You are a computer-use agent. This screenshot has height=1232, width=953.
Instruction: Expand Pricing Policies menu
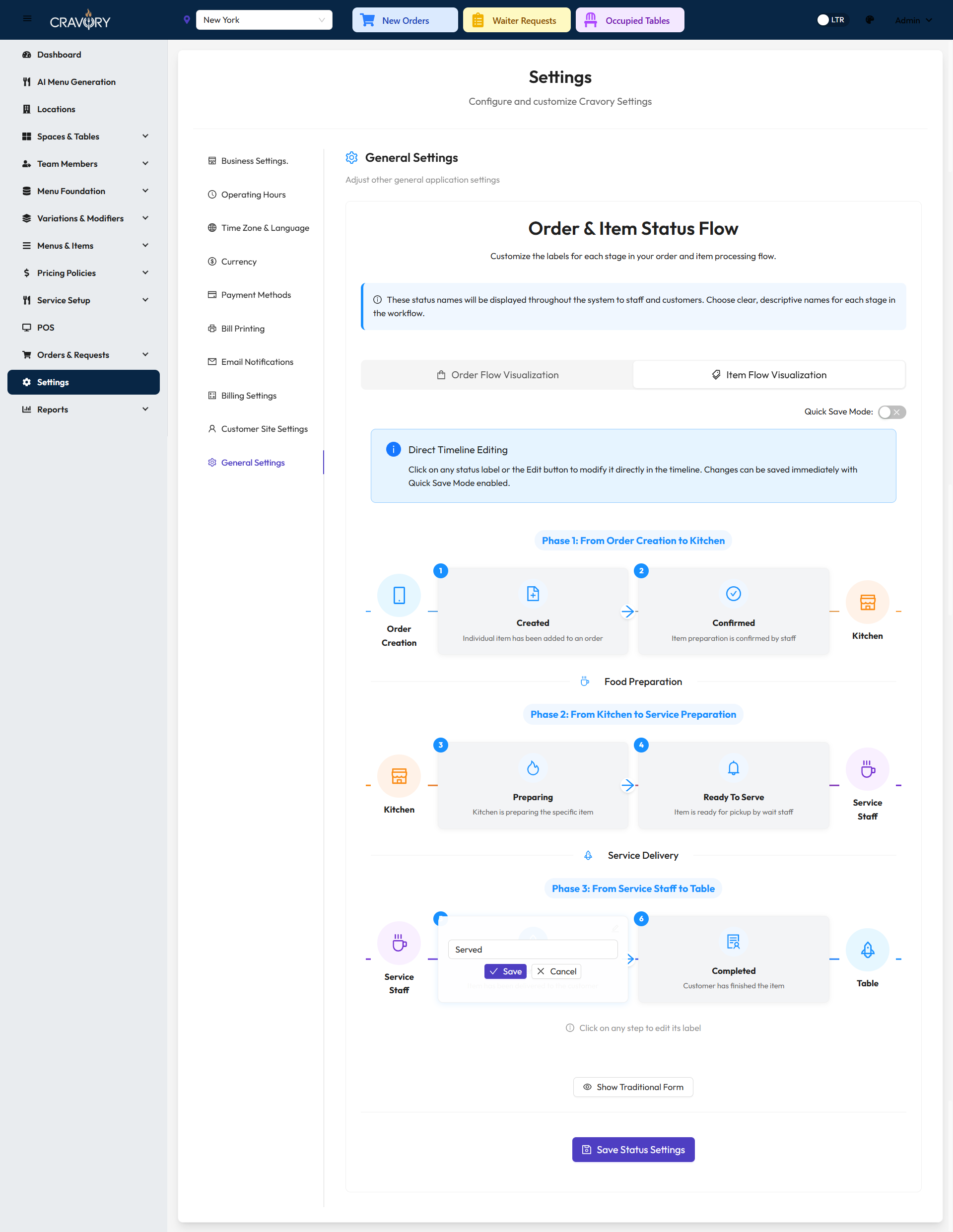(83, 273)
